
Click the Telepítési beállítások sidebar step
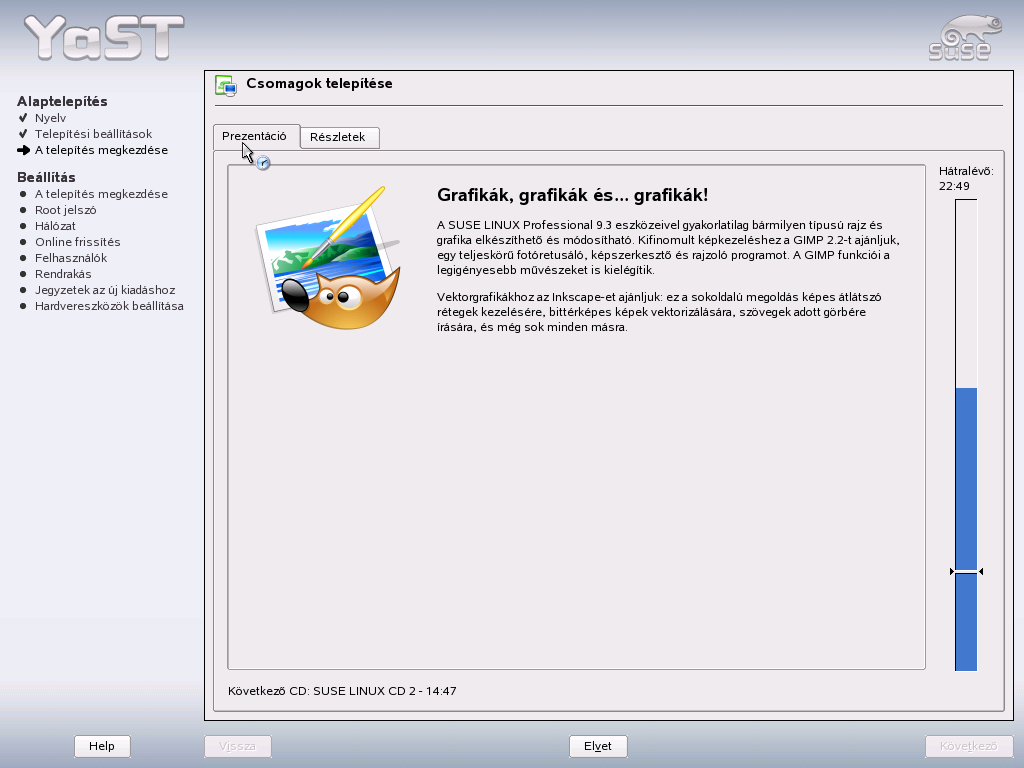(x=93, y=134)
